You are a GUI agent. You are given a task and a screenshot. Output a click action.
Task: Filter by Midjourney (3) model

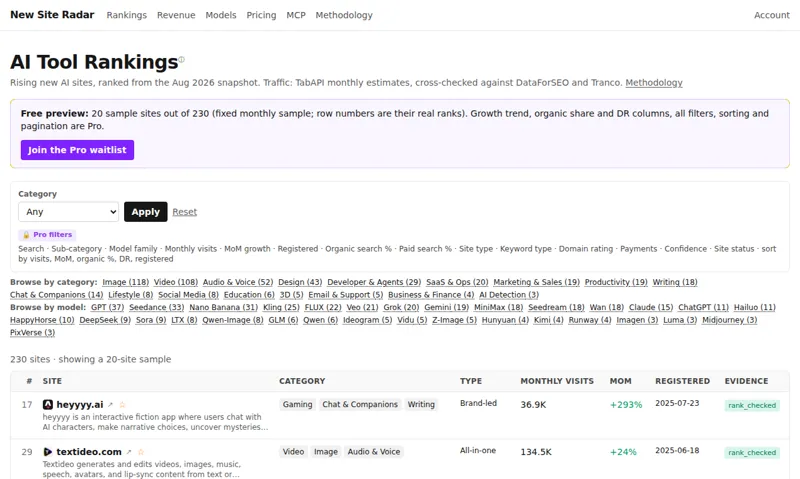[730, 320]
